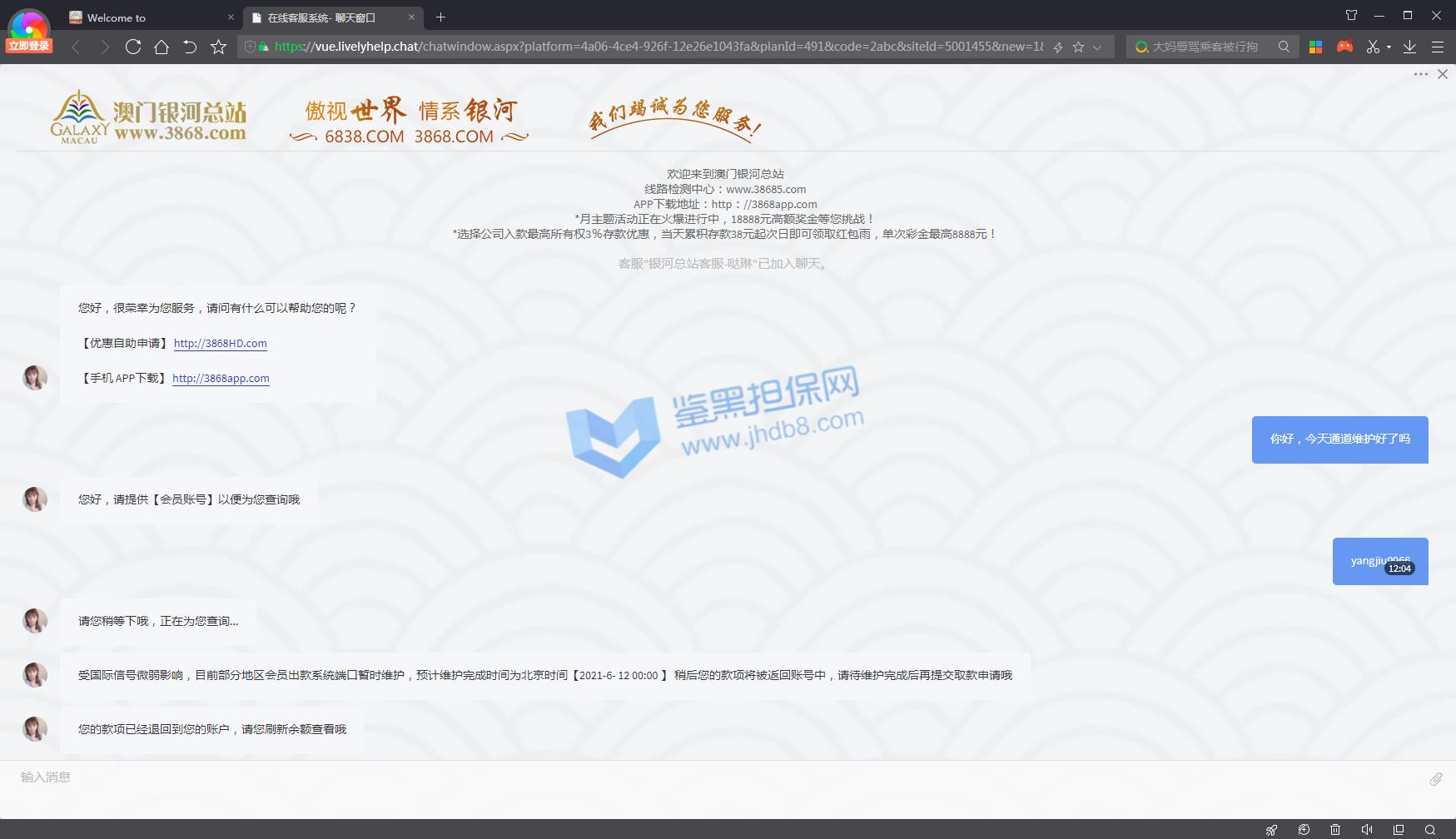
Task: Click the sent message 你好，今天通道维护好了吗
Action: tap(1340, 439)
